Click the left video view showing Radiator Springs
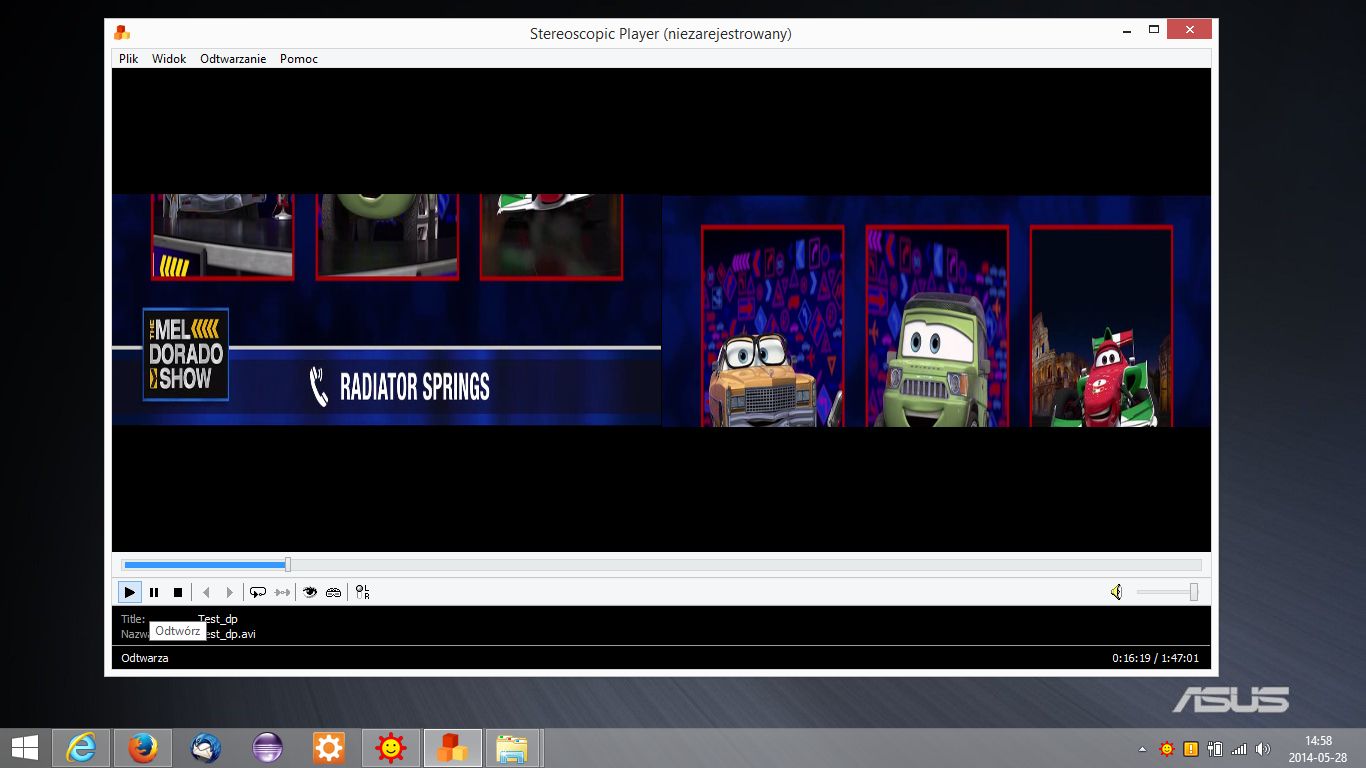Screen dimensions: 1366x768 (x=386, y=310)
